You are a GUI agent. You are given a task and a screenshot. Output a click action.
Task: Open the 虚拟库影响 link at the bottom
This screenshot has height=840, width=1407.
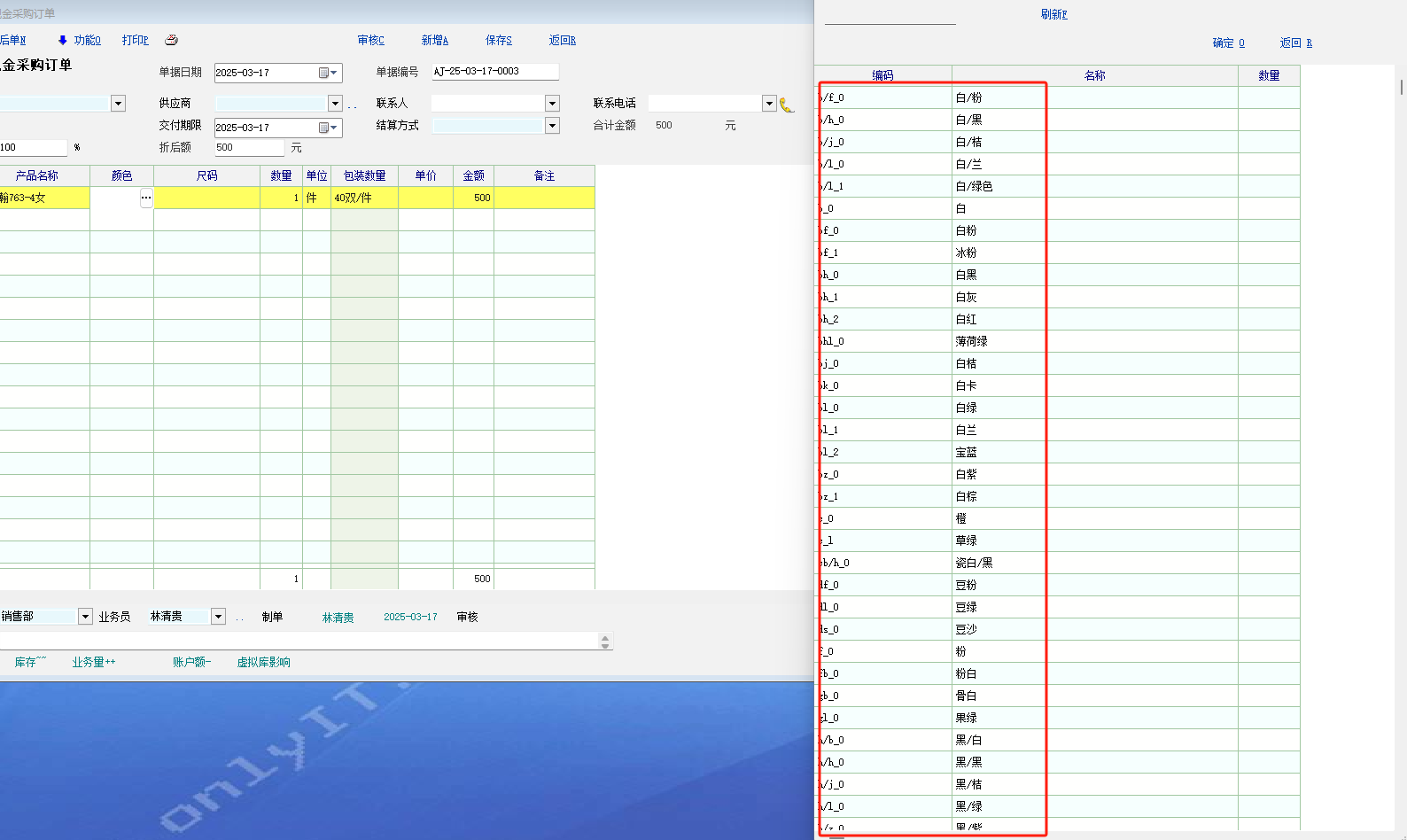click(x=263, y=662)
